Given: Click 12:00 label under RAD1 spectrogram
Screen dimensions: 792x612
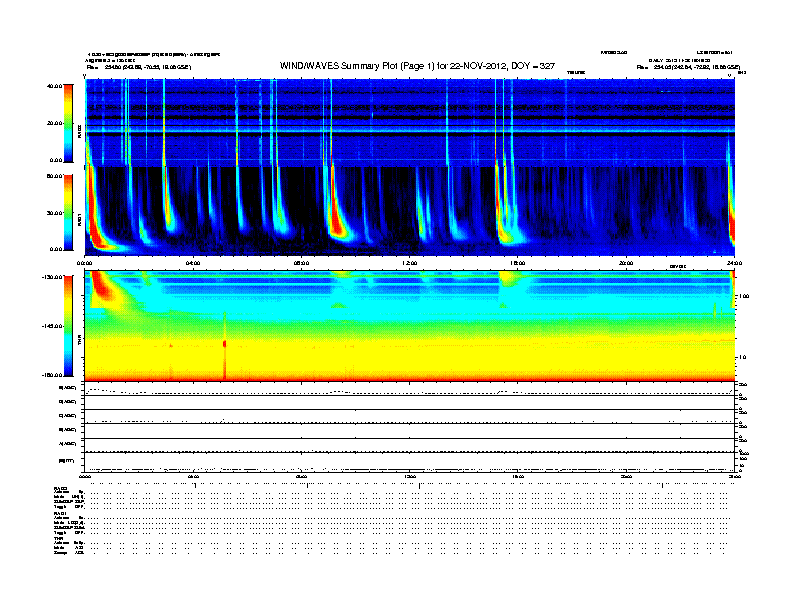Looking at the screenshot, I should pyautogui.click(x=410, y=263).
